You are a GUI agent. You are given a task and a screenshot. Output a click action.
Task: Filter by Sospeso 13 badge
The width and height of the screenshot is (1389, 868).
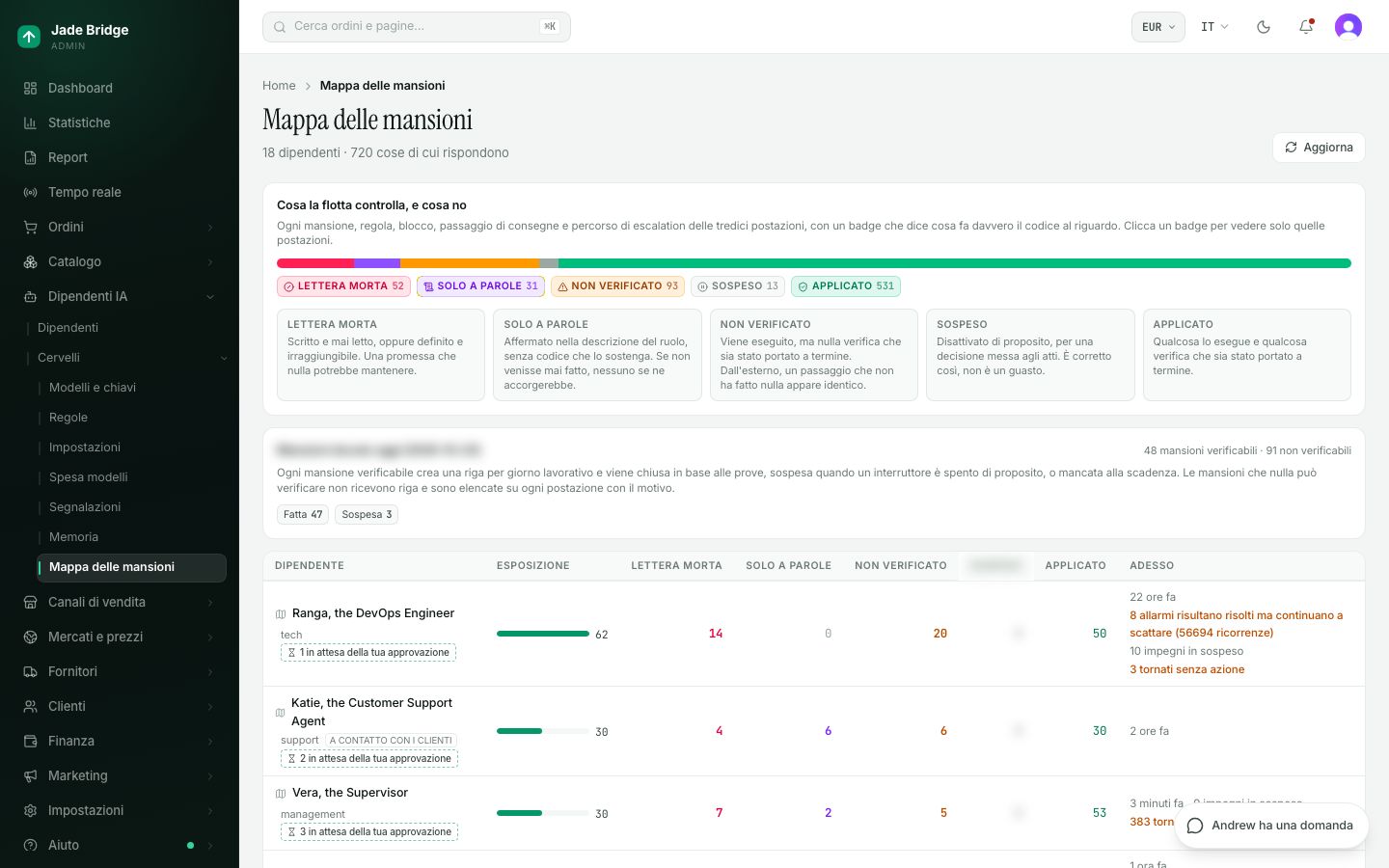click(x=738, y=286)
